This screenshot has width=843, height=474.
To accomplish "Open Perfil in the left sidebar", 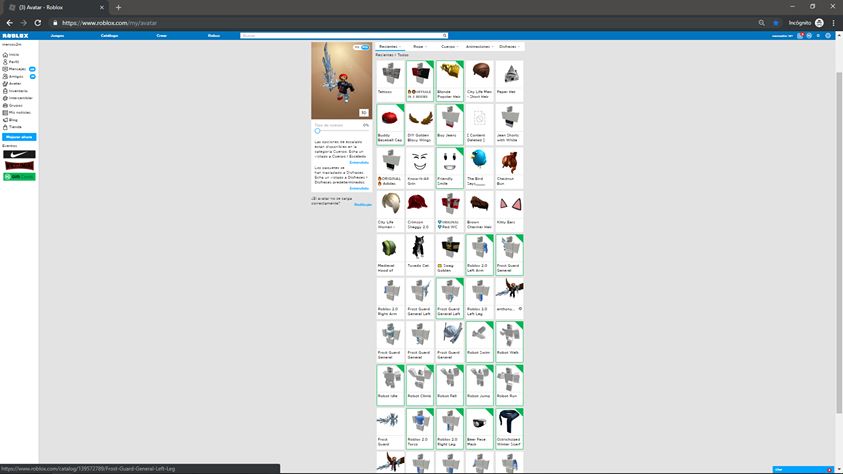I will (x=11, y=62).
